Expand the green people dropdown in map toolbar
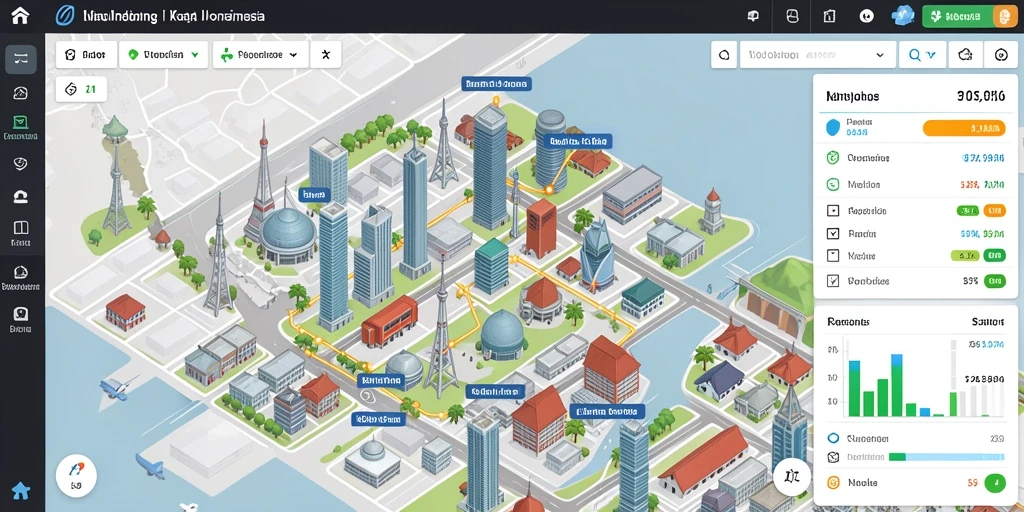The height and width of the screenshot is (512, 1024). tap(260, 55)
